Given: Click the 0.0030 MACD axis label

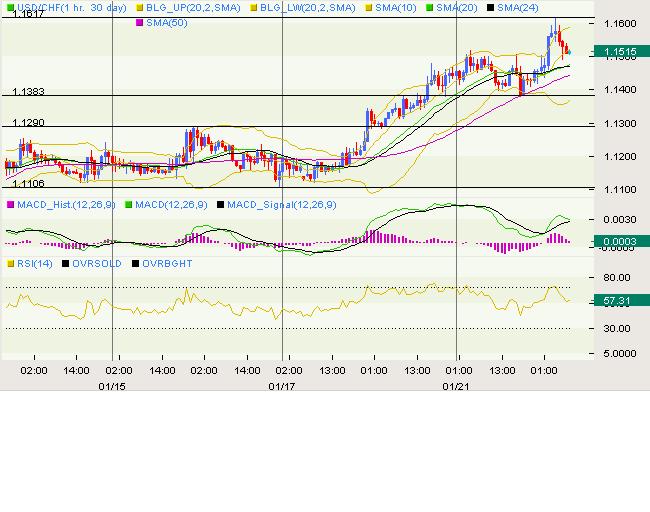Looking at the screenshot, I should tap(620, 220).
